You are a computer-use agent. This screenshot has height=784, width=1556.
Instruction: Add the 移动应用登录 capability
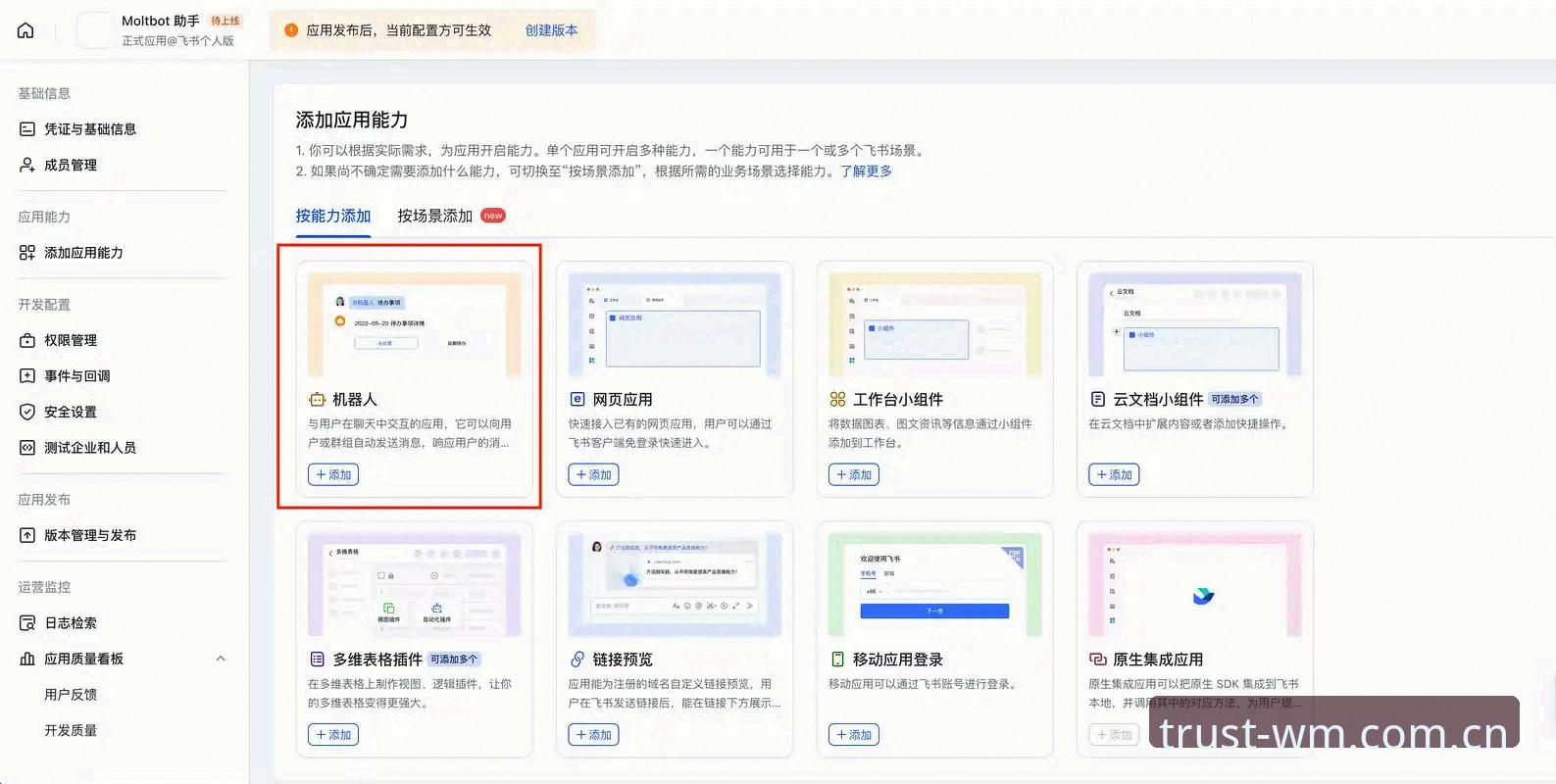(x=854, y=735)
